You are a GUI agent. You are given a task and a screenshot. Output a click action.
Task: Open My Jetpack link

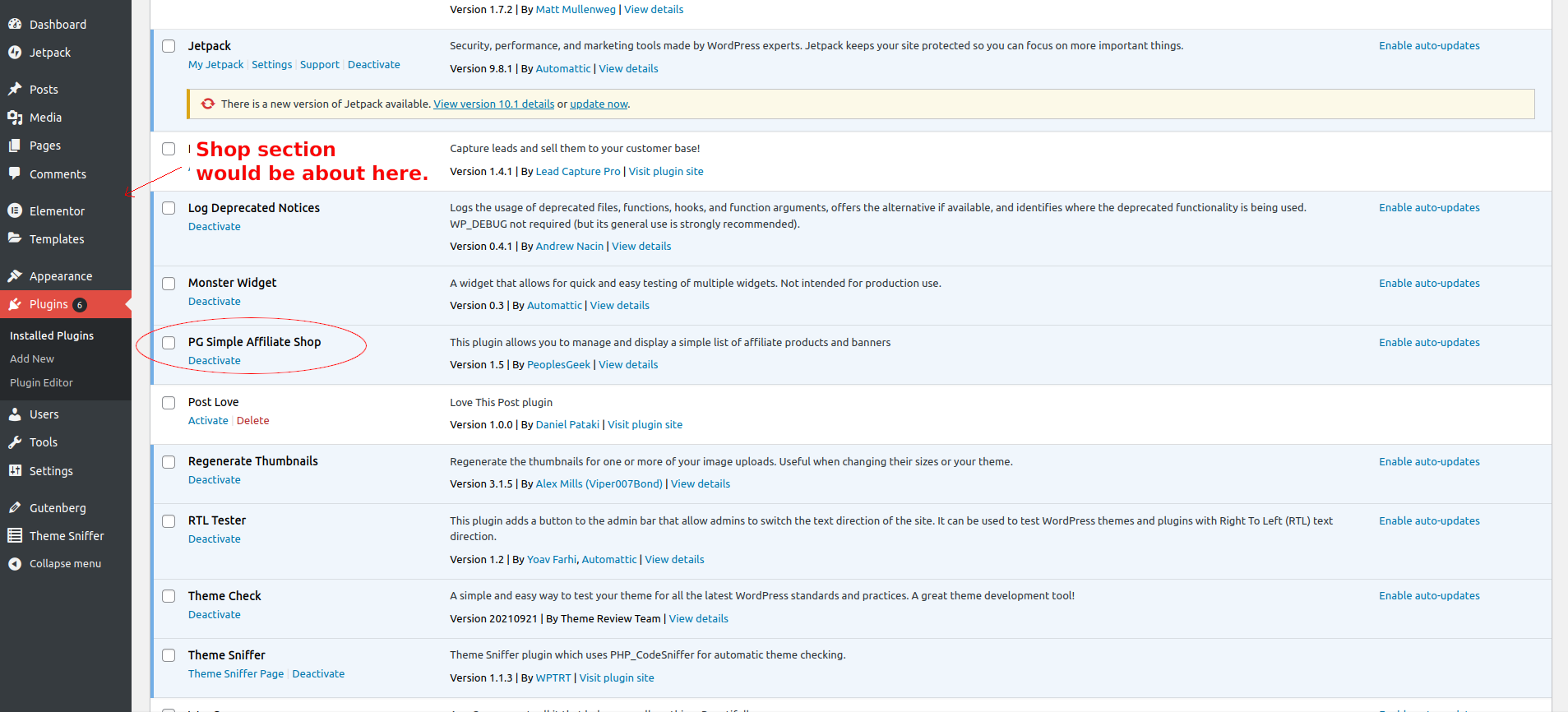tap(215, 65)
